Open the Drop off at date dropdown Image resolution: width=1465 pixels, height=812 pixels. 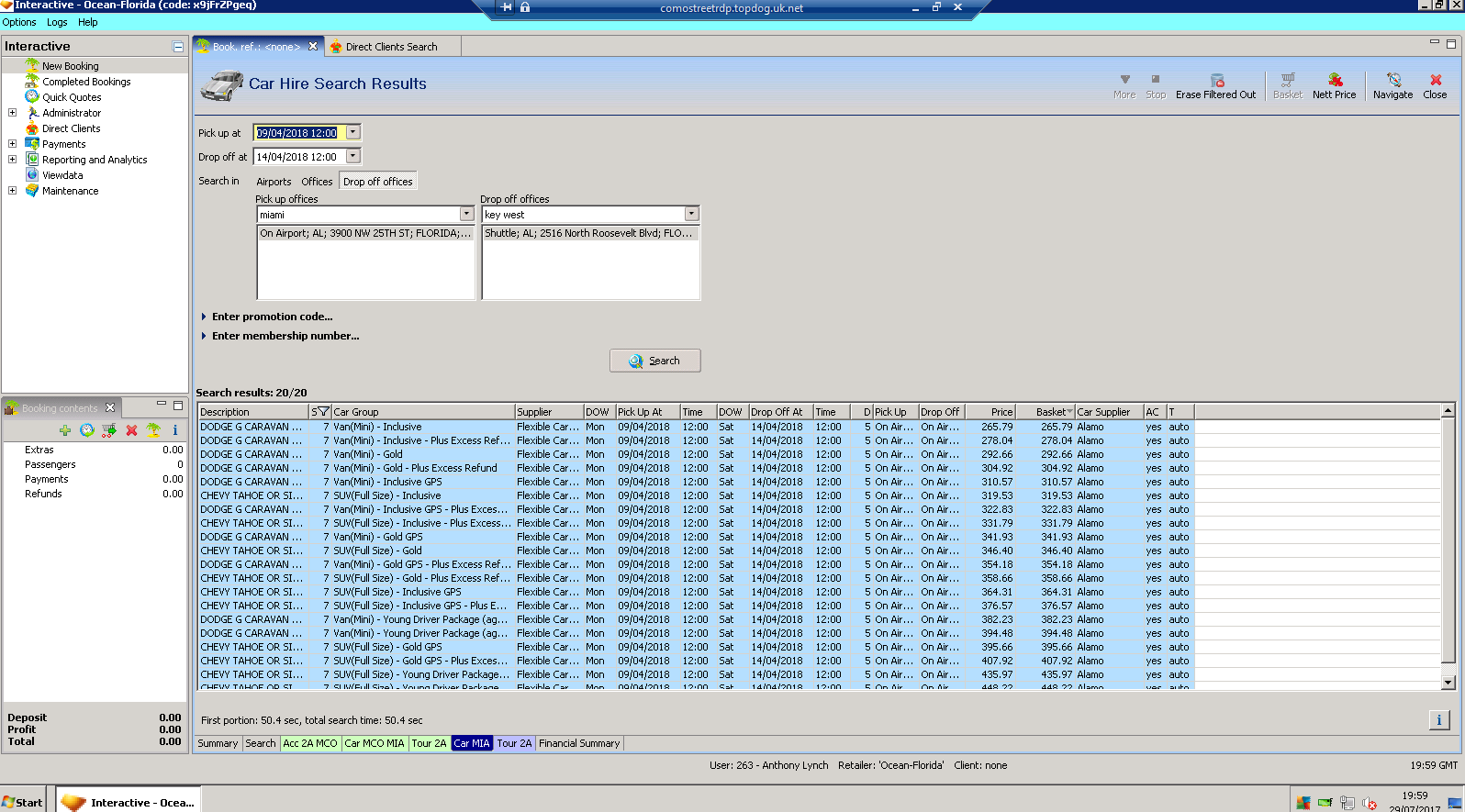pos(353,156)
